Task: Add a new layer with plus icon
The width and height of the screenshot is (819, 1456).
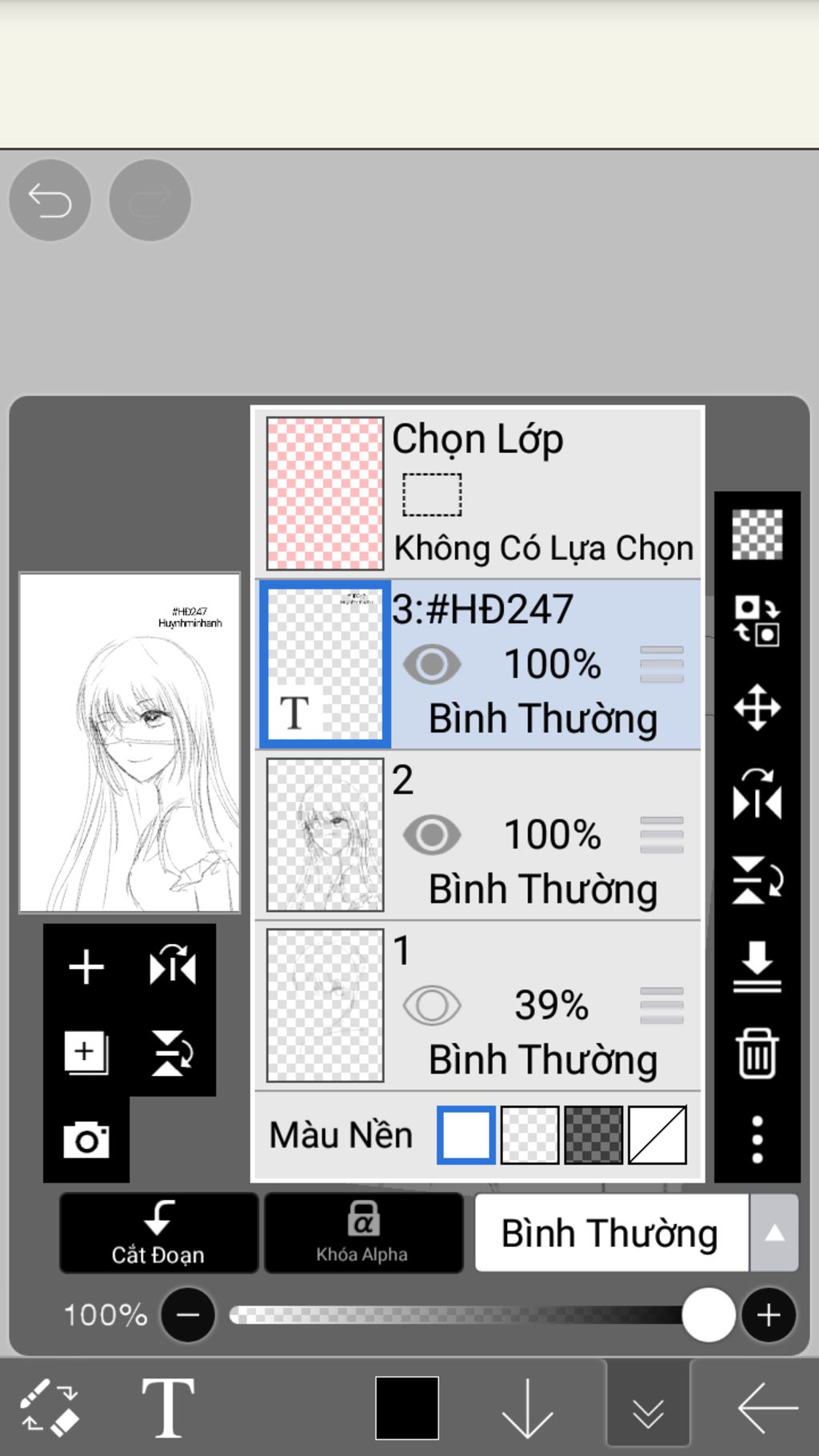Action: point(86,967)
